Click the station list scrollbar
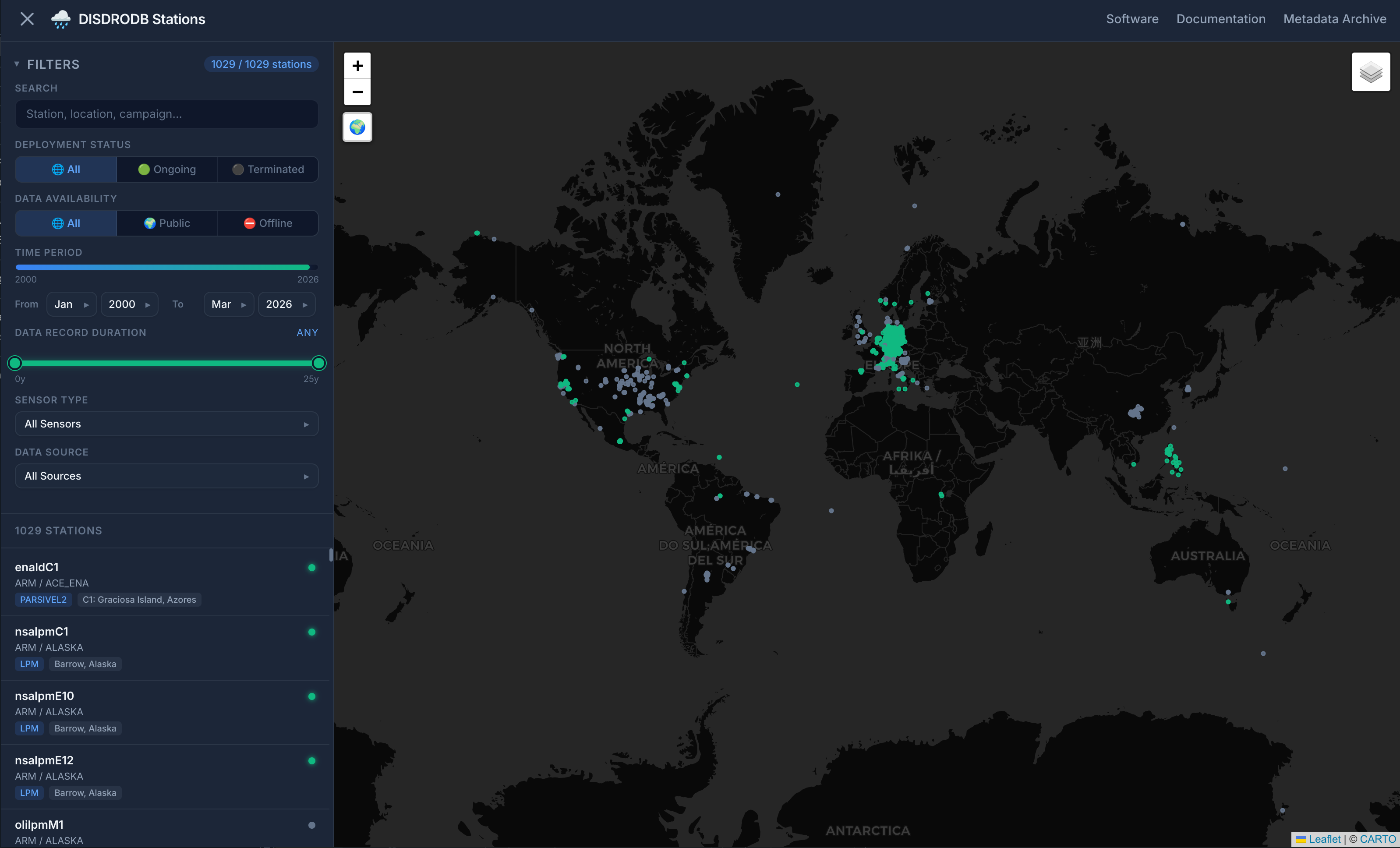 pyautogui.click(x=331, y=555)
